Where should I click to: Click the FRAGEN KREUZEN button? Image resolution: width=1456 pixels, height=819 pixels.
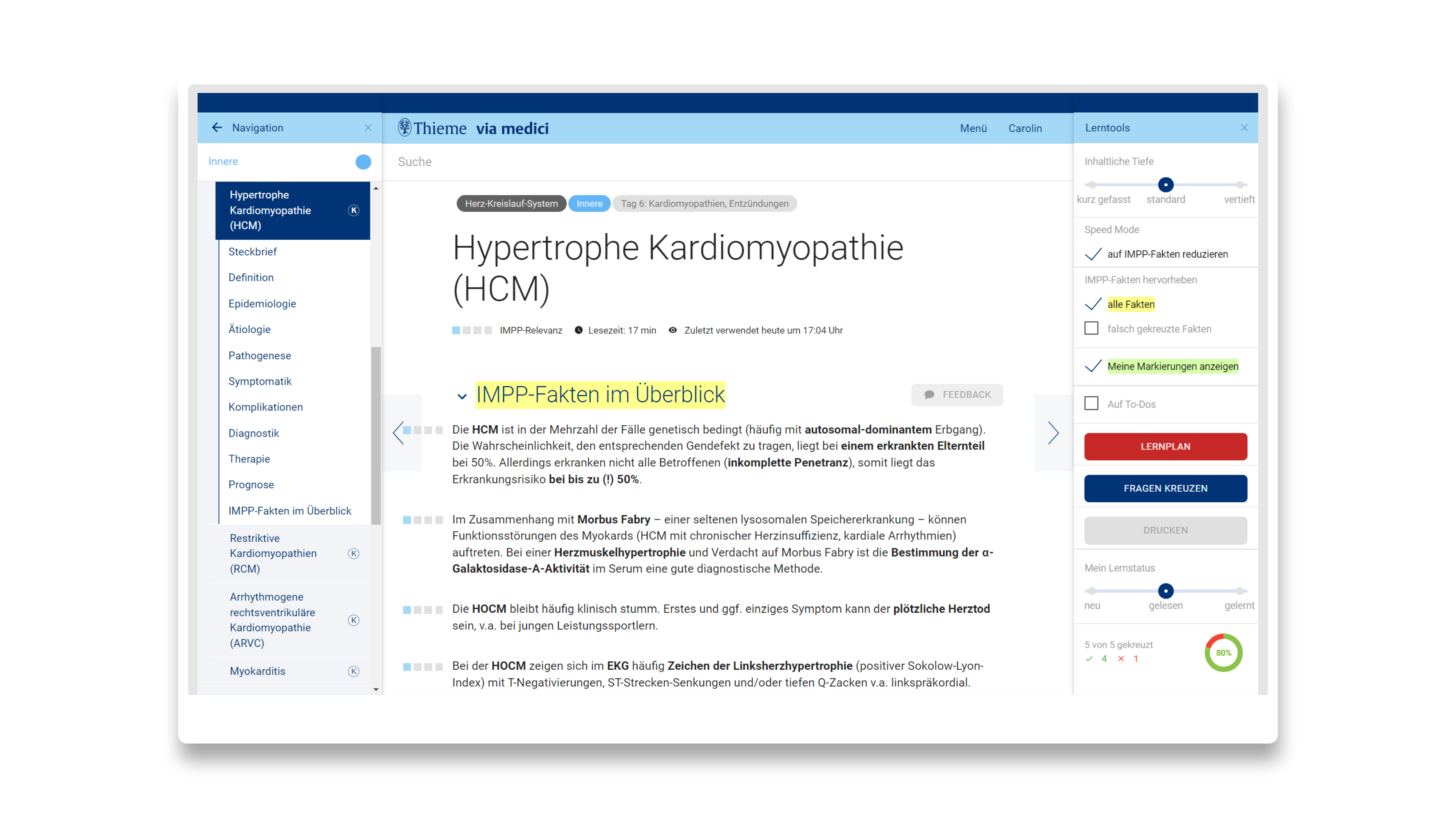[x=1165, y=488]
